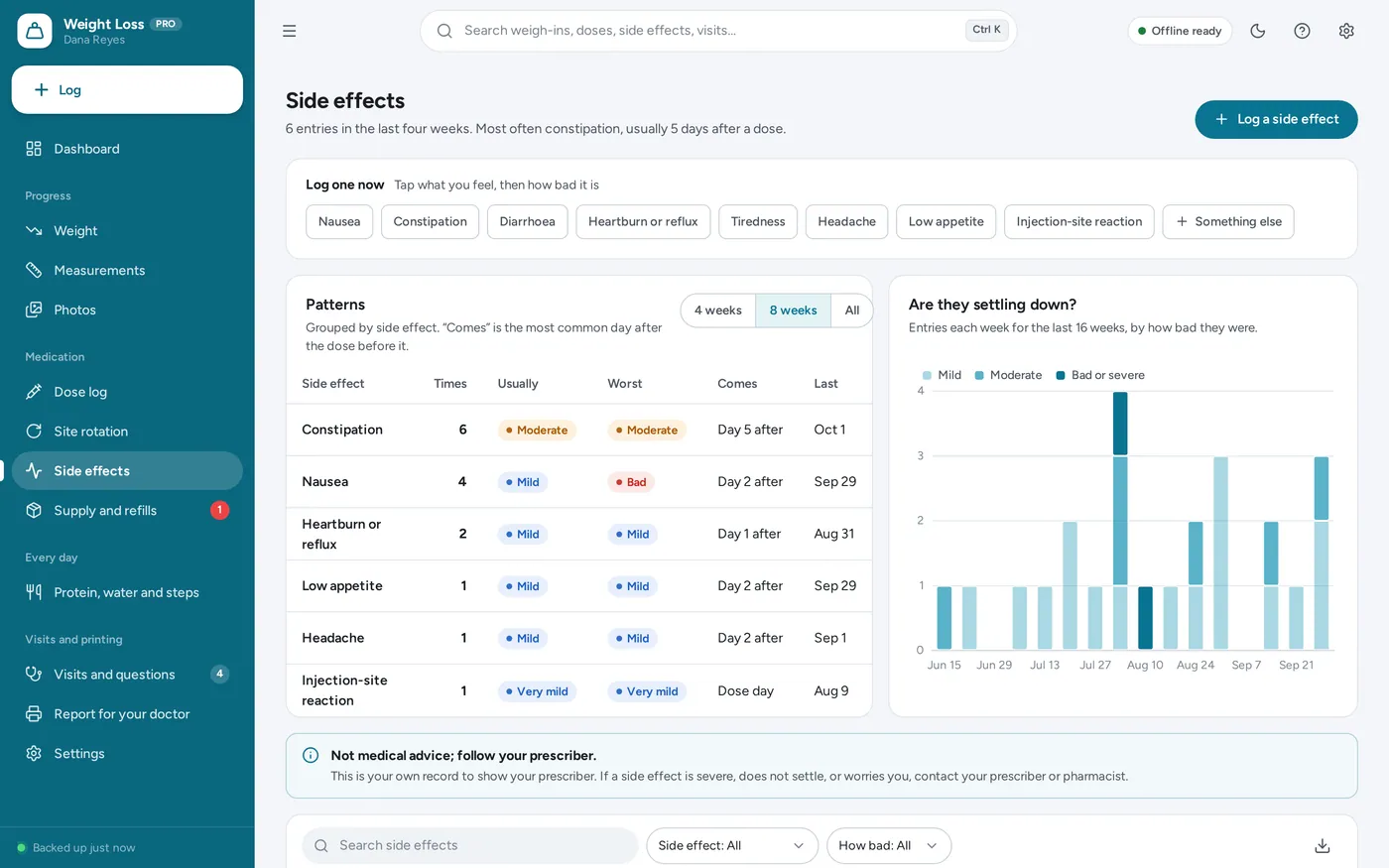
Task: Click Log a side effect button
Action: pyautogui.click(x=1276, y=119)
